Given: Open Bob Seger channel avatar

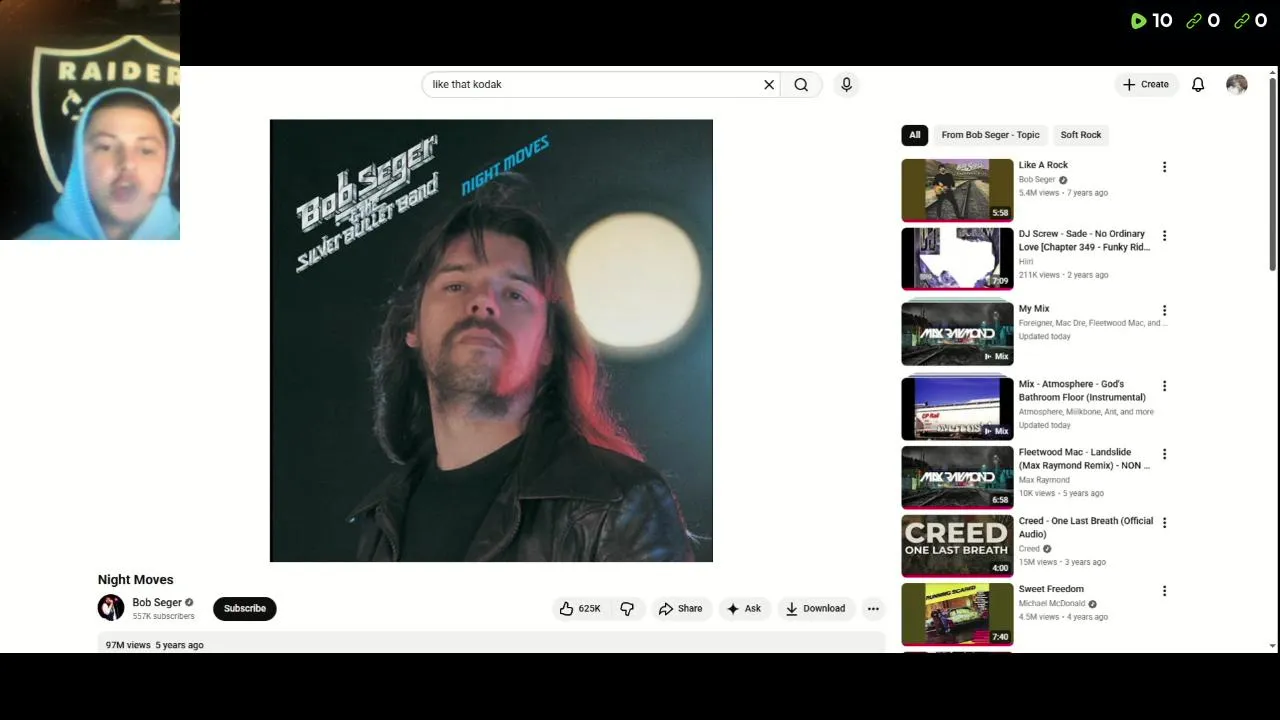Looking at the screenshot, I should [111, 607].
